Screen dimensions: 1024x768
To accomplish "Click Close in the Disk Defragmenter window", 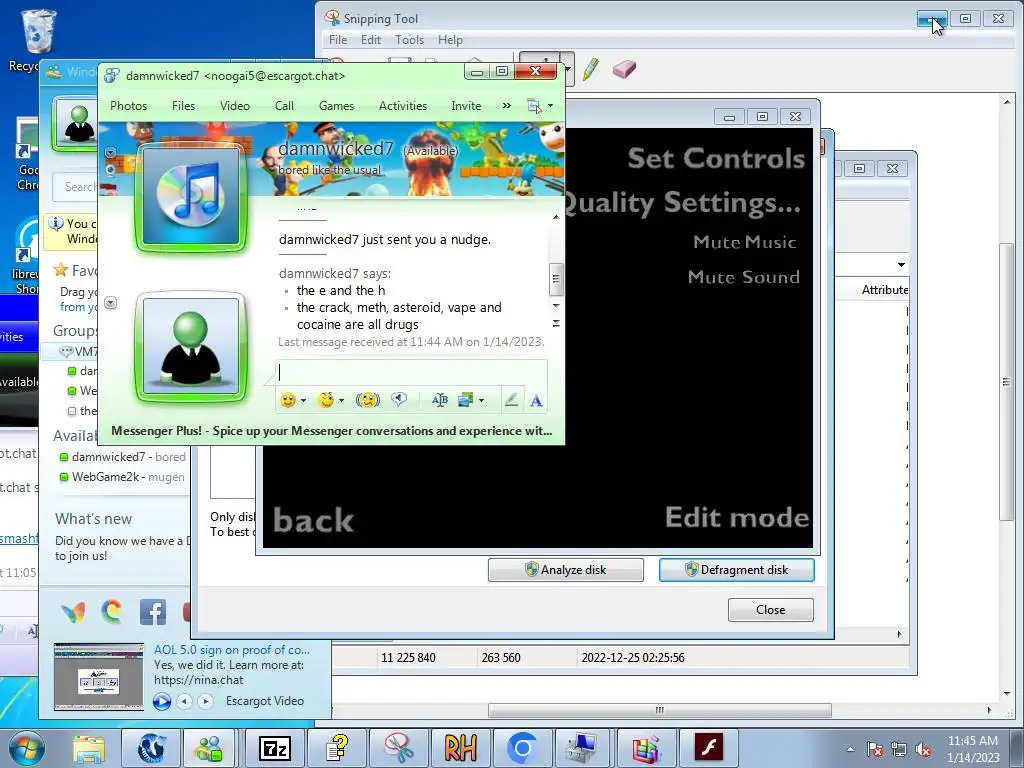I will click(771, 610).
